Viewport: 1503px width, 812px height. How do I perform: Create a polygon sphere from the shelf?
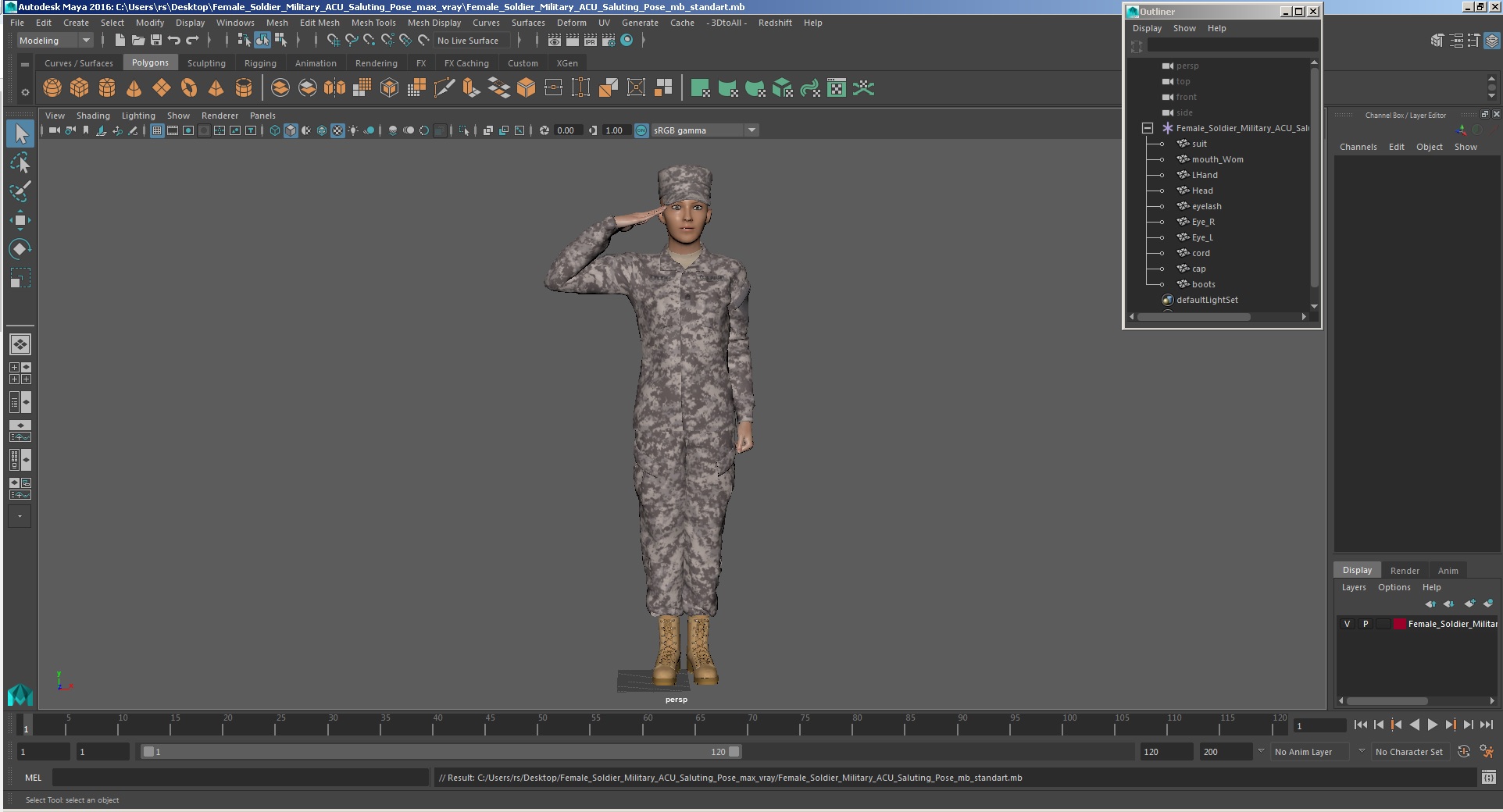point(52,88)
